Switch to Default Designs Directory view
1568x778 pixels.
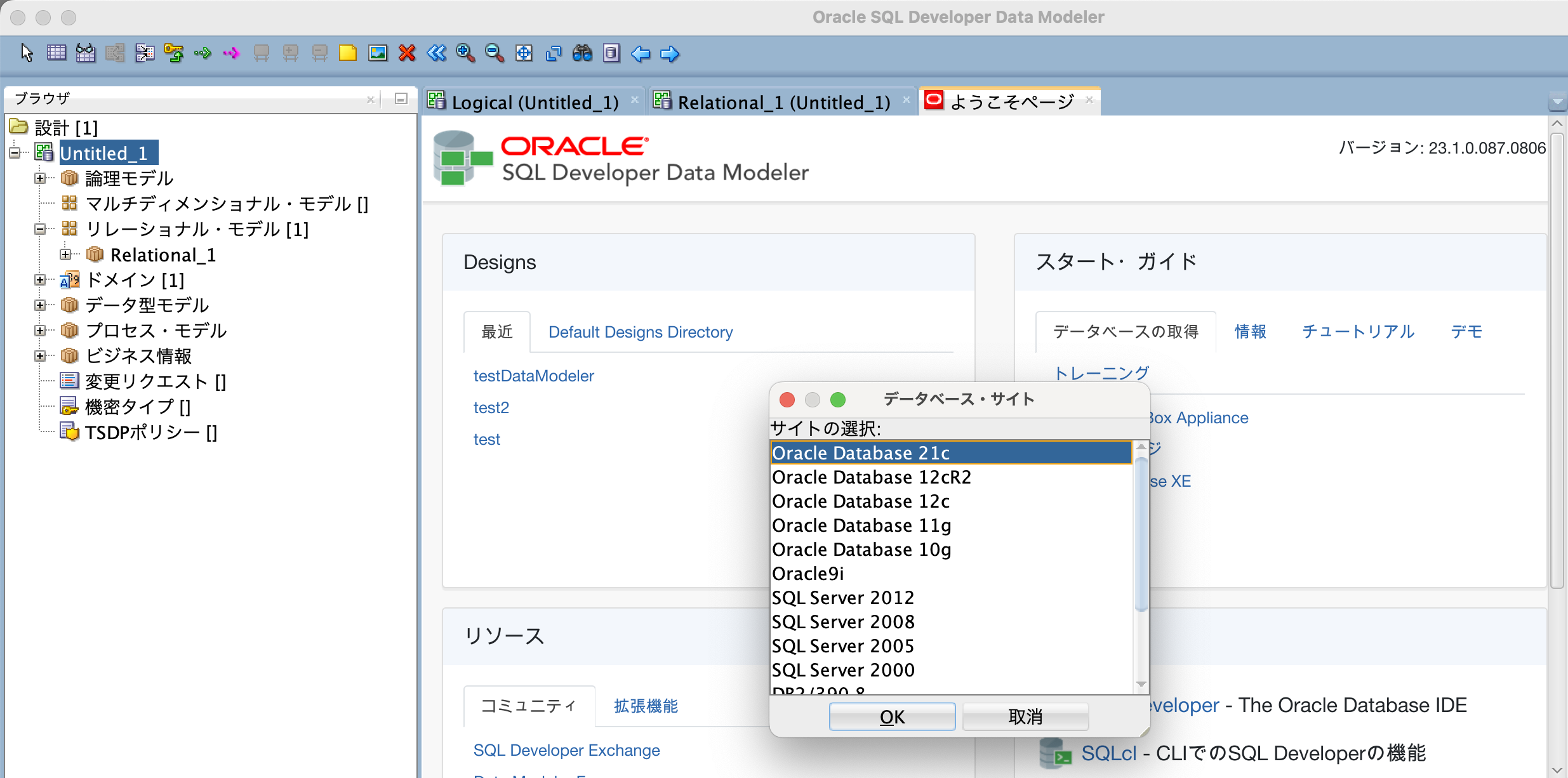(640, 331)
